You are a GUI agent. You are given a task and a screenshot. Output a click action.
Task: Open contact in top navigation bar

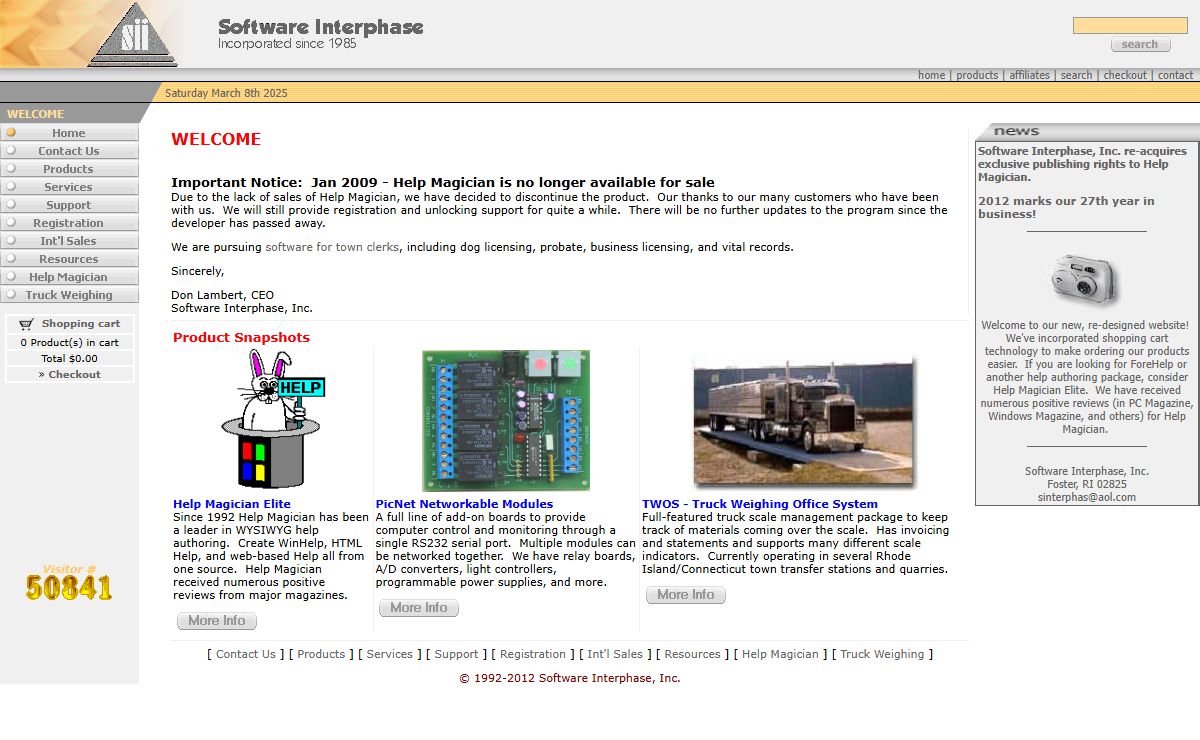1175,75
